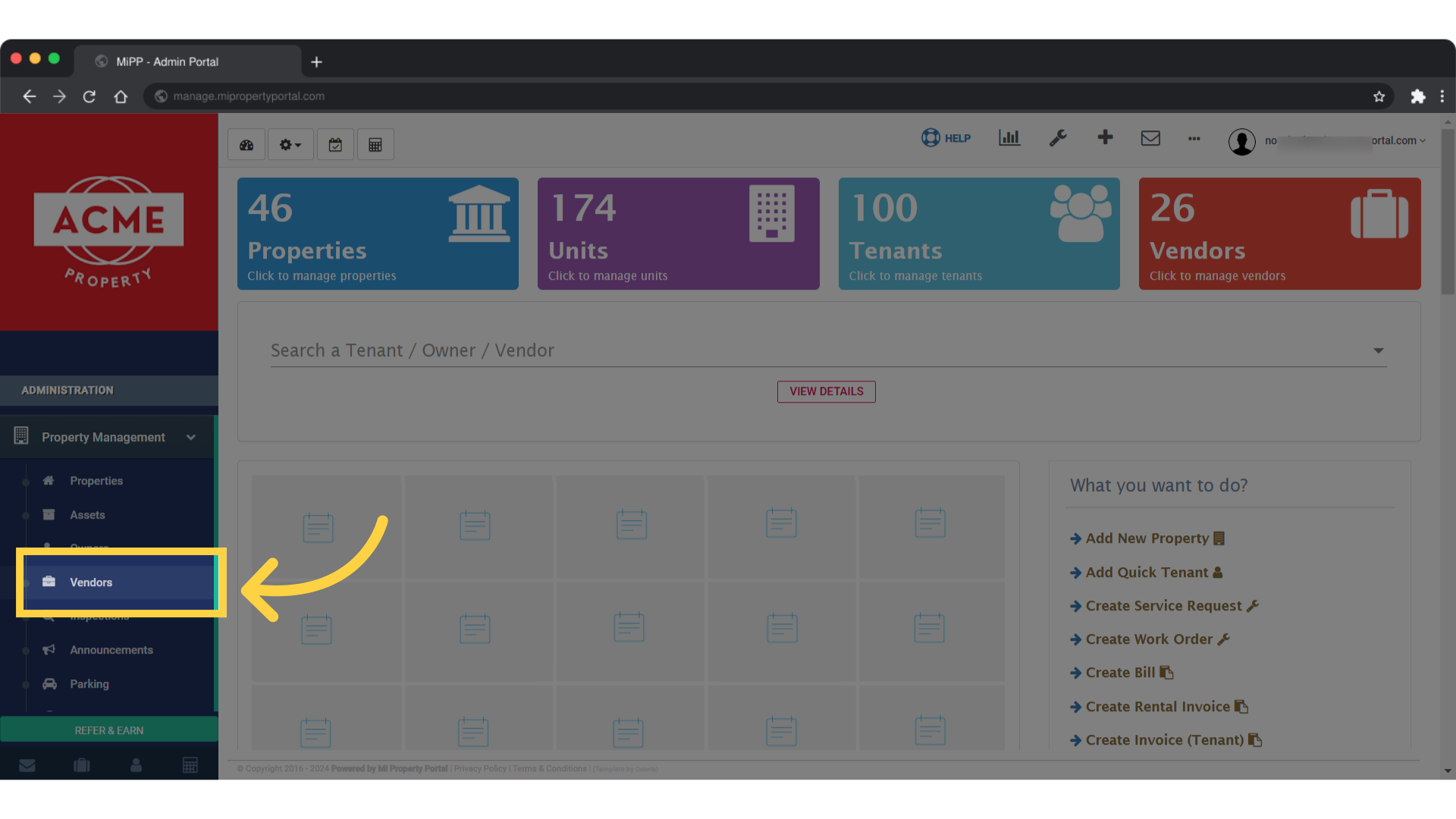Screen dimensions: 1456x819
Task: Open Announcements from the sidebar
Action: point(111,650)
